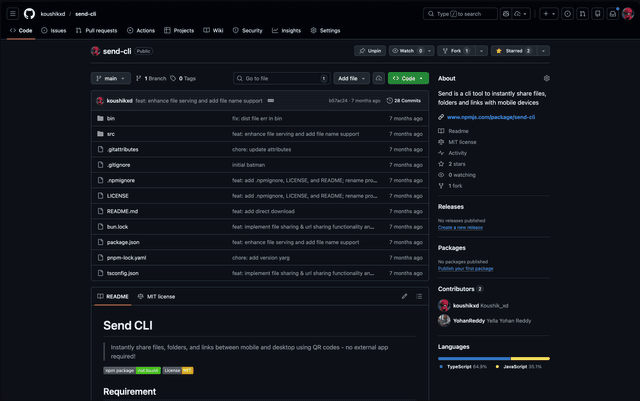Select the MIT license tab in README panel
This screenshot has width=640, height=401.
click(156, 296)
